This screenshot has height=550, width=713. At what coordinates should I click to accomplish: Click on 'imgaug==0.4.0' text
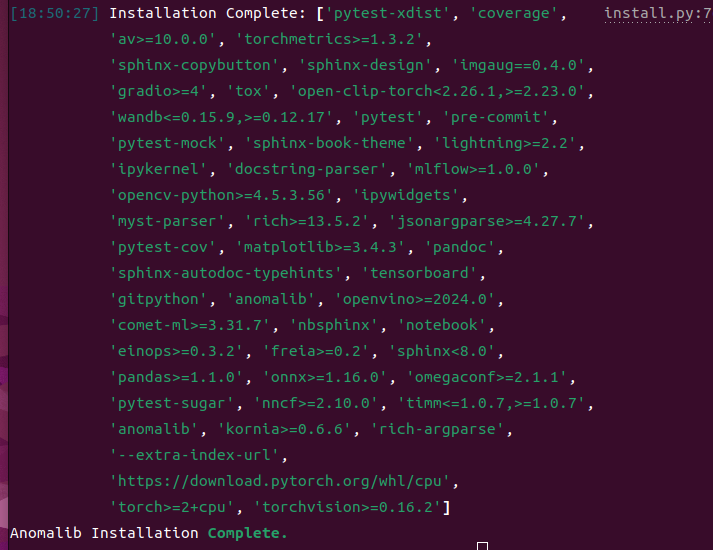[521, 66]
